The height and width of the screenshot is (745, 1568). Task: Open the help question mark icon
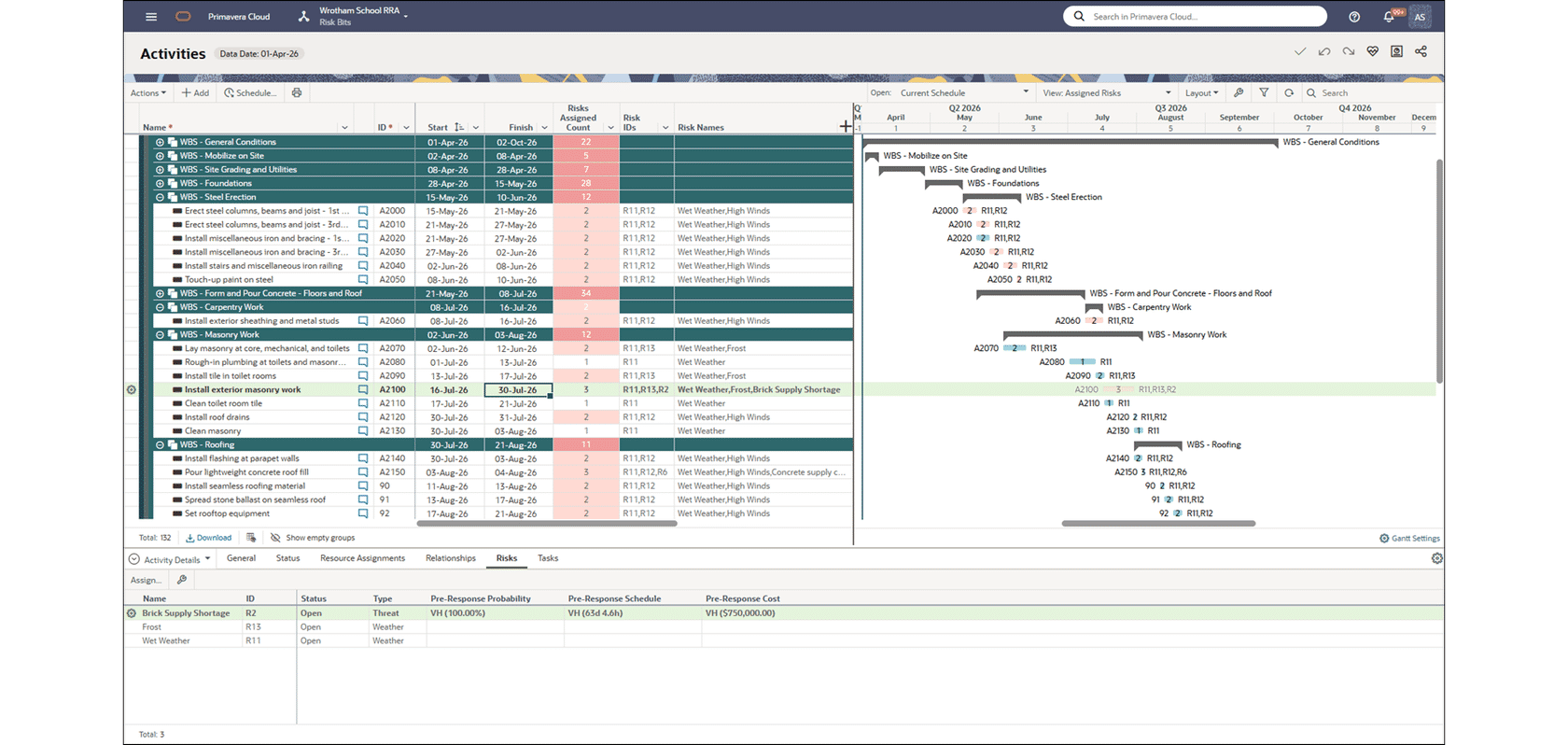click(1354, 17)
